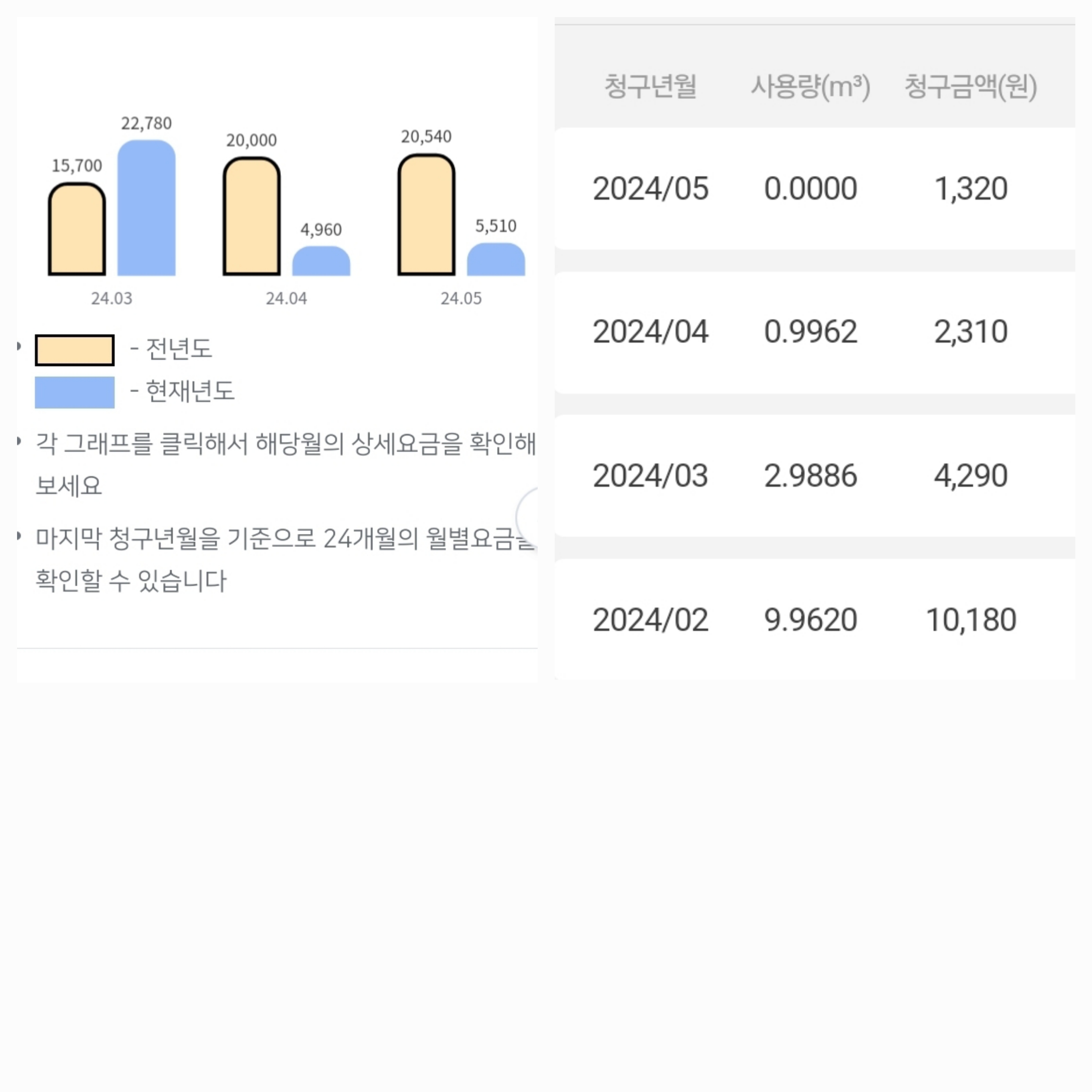Open the 2024/03 billing row

[814, 475]
